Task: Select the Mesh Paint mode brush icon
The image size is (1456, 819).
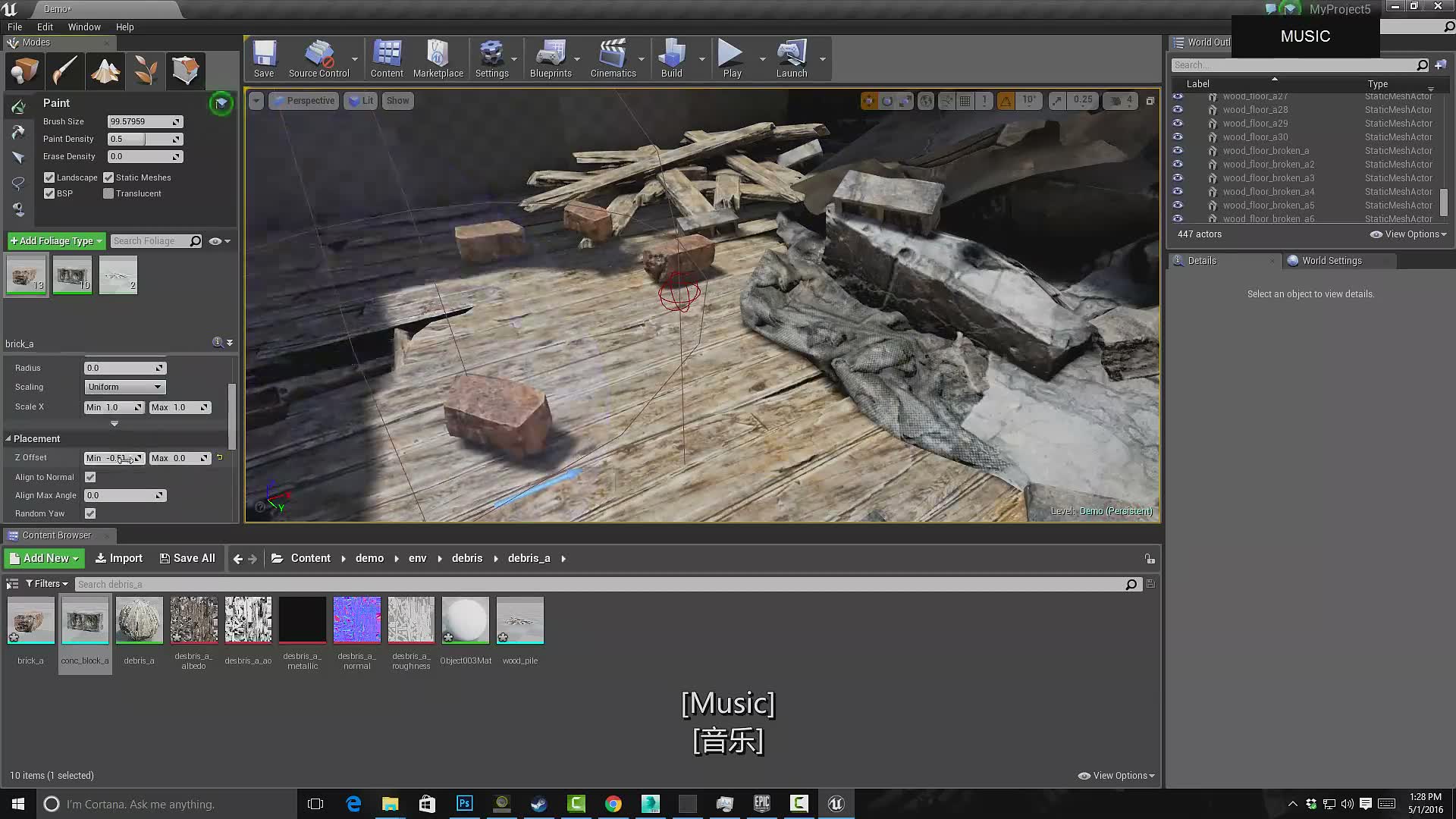Action: [x=65, y=71]
